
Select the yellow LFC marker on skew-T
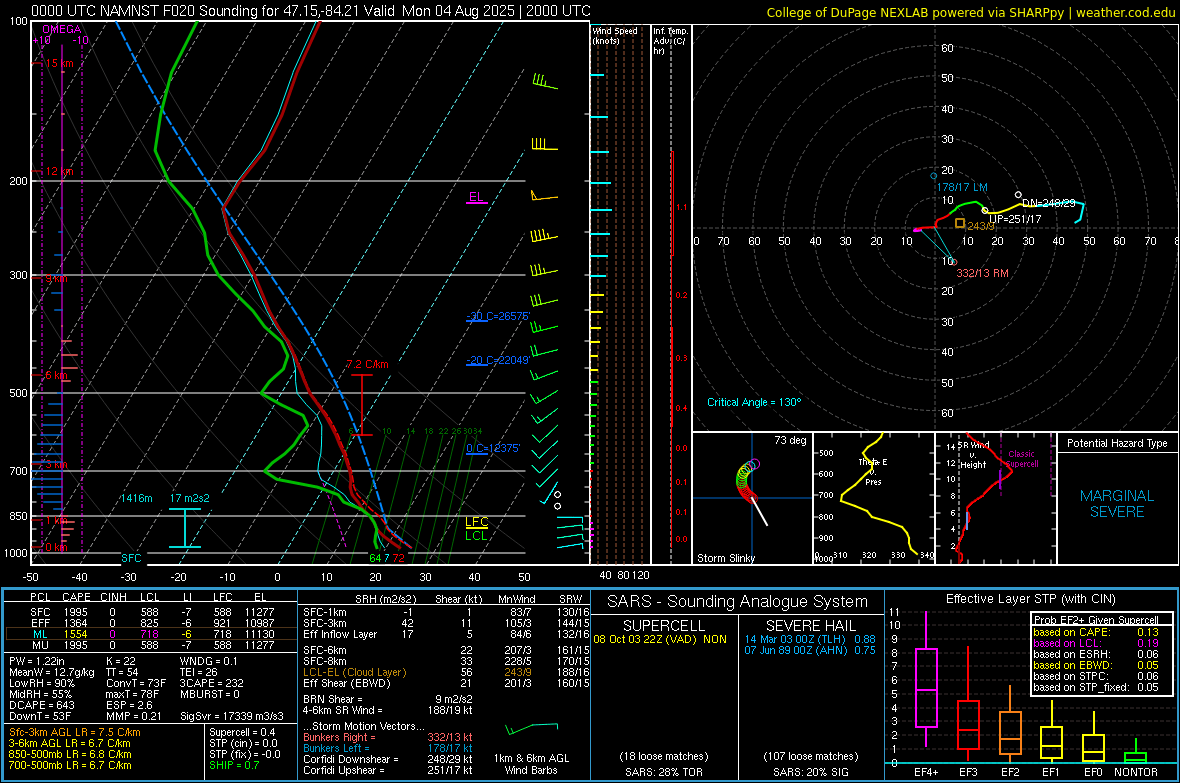[476, 522]
